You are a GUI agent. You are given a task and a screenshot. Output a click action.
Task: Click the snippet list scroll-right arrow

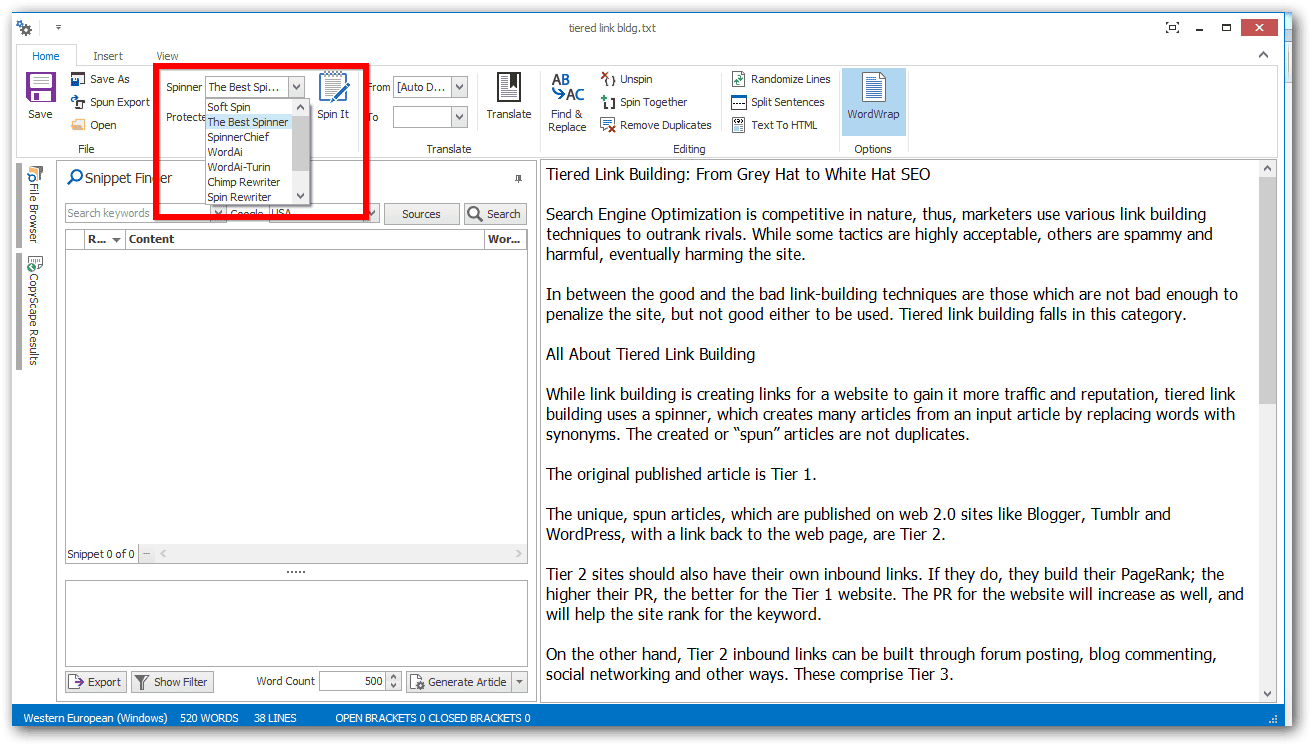(x=519, y=554)
